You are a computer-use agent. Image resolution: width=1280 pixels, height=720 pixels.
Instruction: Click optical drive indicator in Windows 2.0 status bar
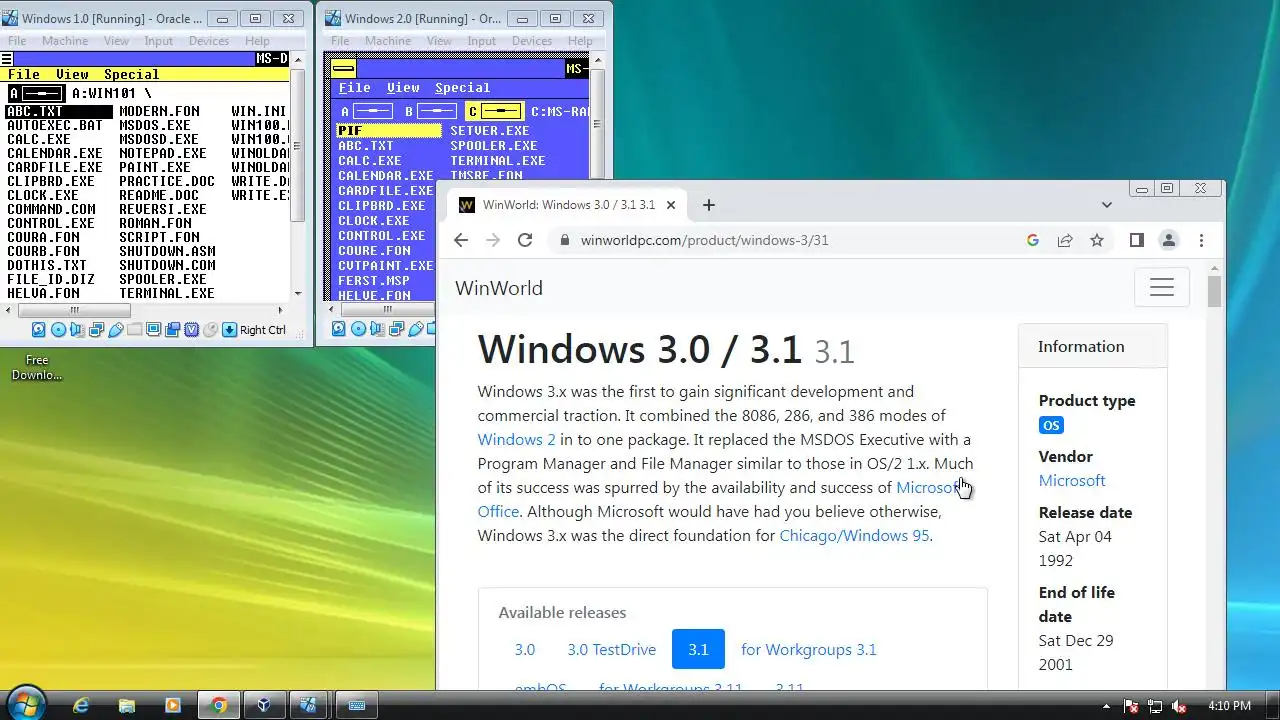(358, 329)
